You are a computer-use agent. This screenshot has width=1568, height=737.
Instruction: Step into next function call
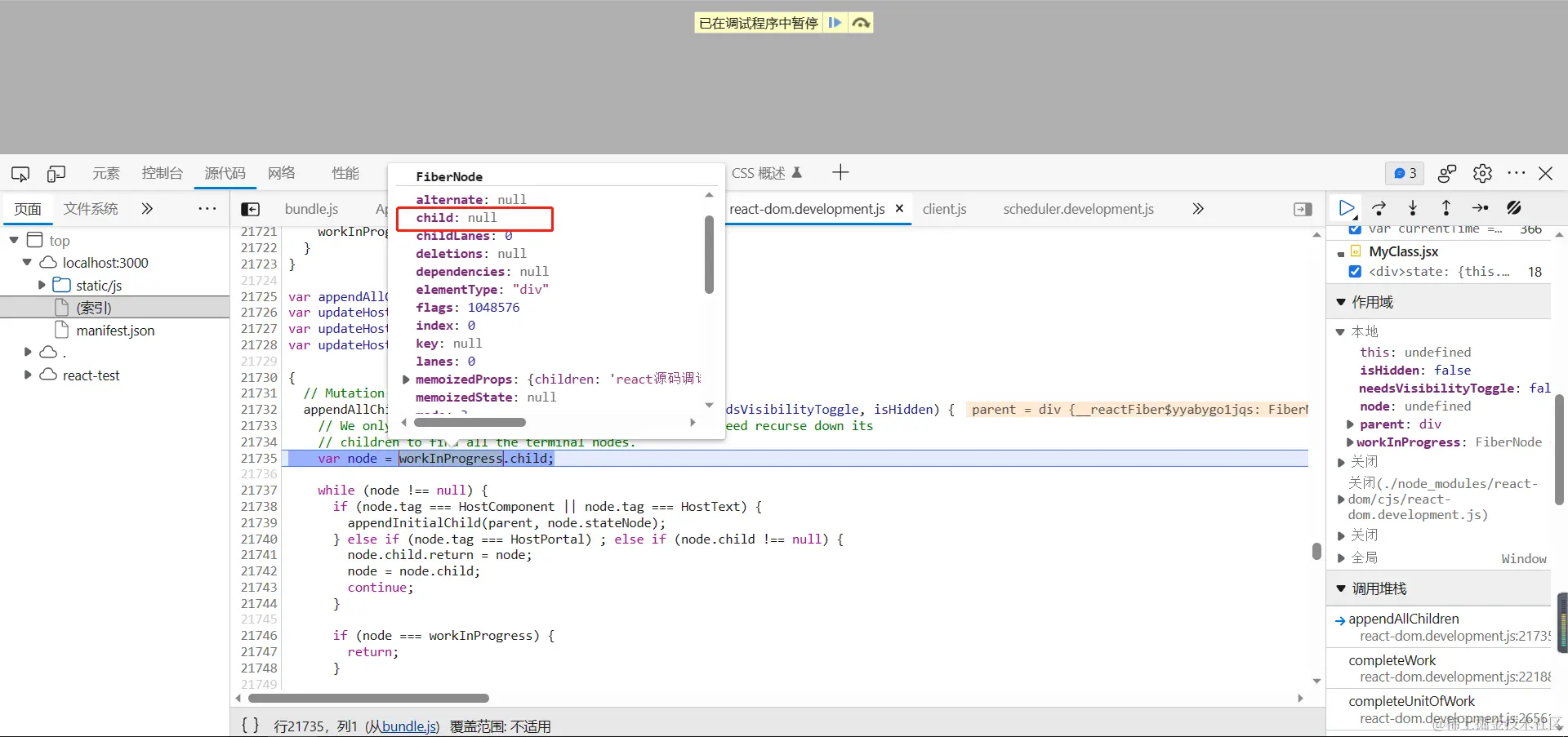1413,209
